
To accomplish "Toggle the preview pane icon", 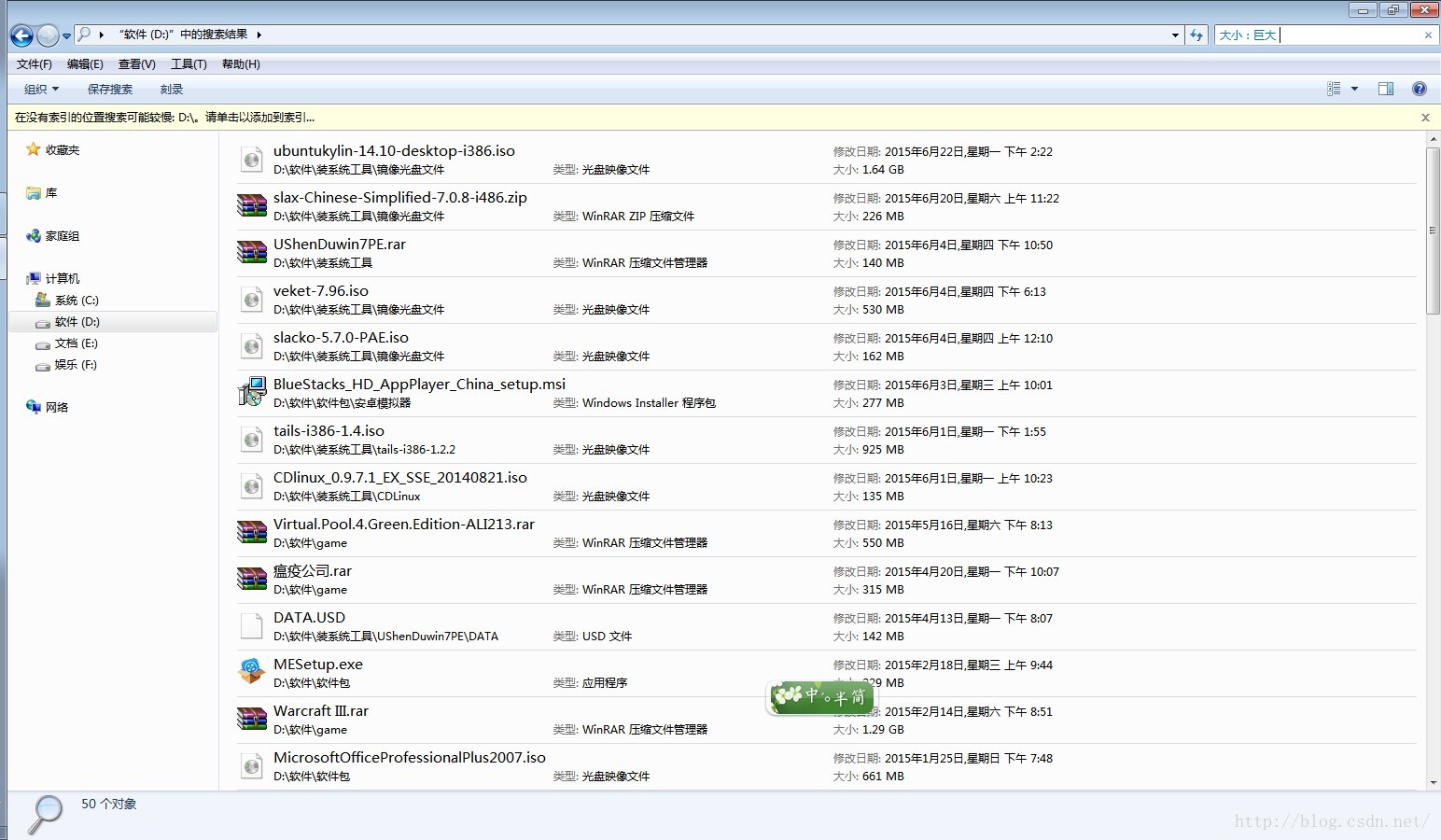I will [1386, 89].
